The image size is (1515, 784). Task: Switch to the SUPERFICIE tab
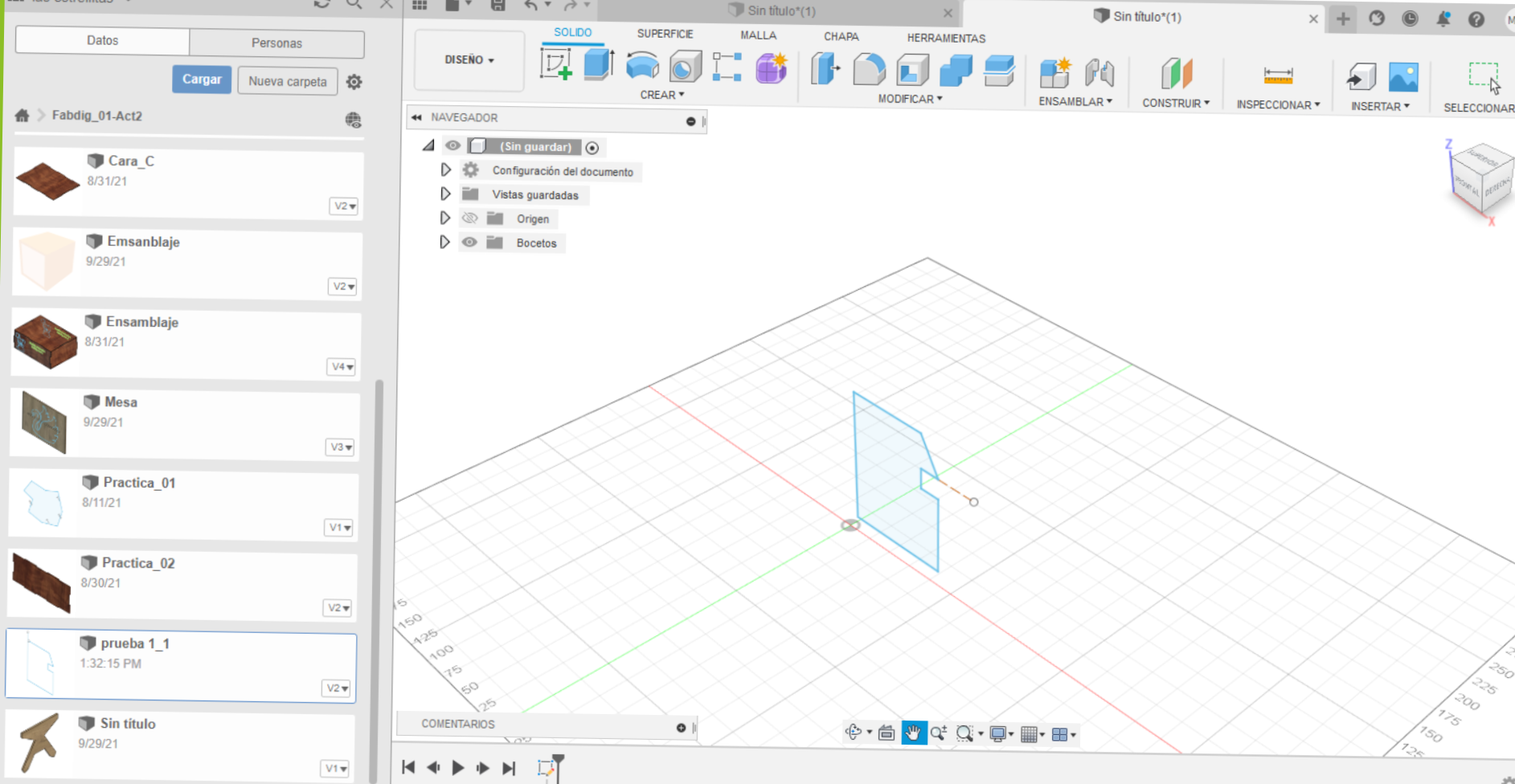click(665, 34)
